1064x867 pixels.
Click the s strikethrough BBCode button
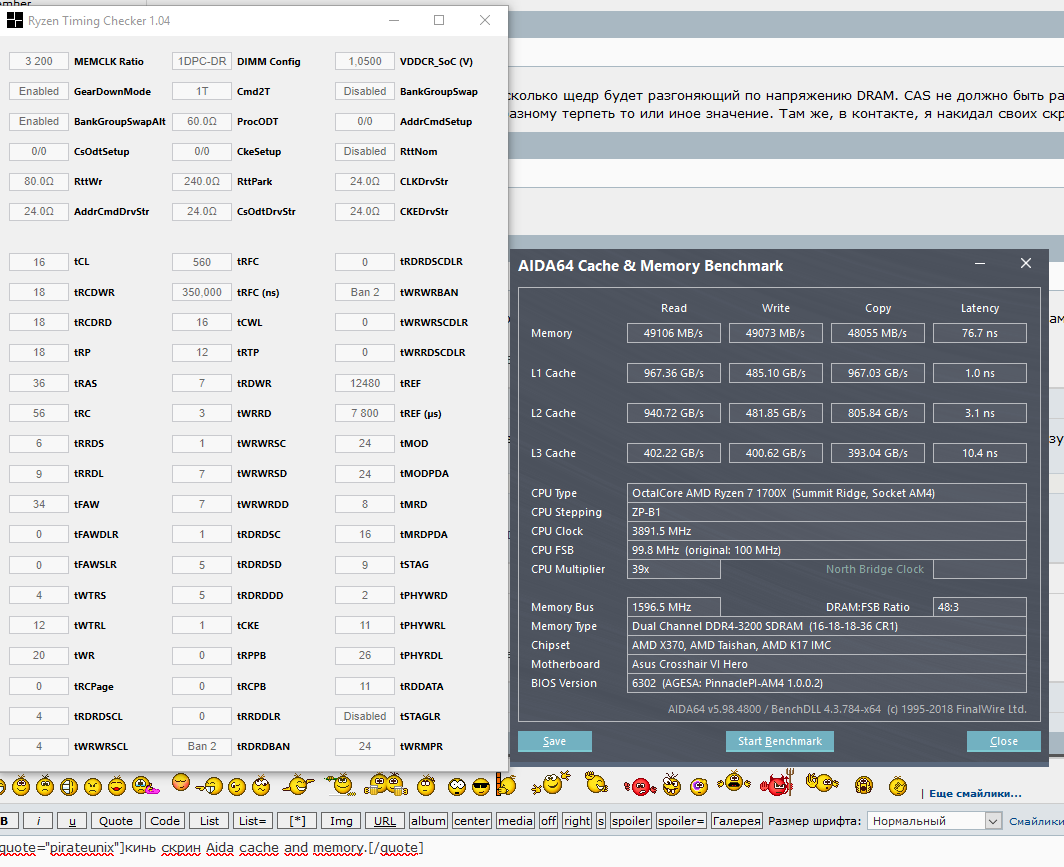click(601, 821)
